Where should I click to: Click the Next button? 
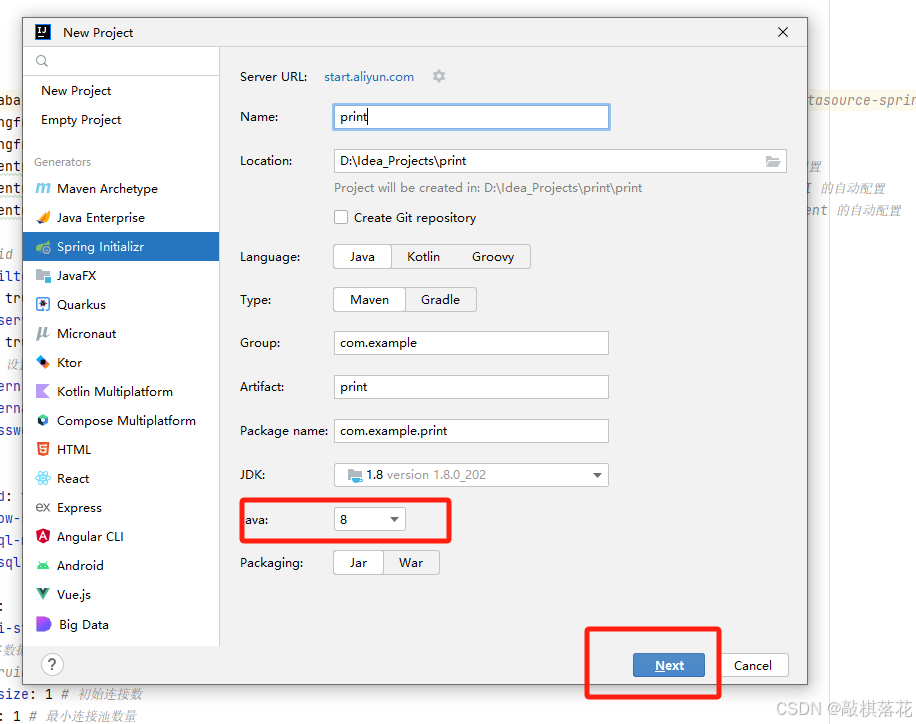tap(668, 665)
